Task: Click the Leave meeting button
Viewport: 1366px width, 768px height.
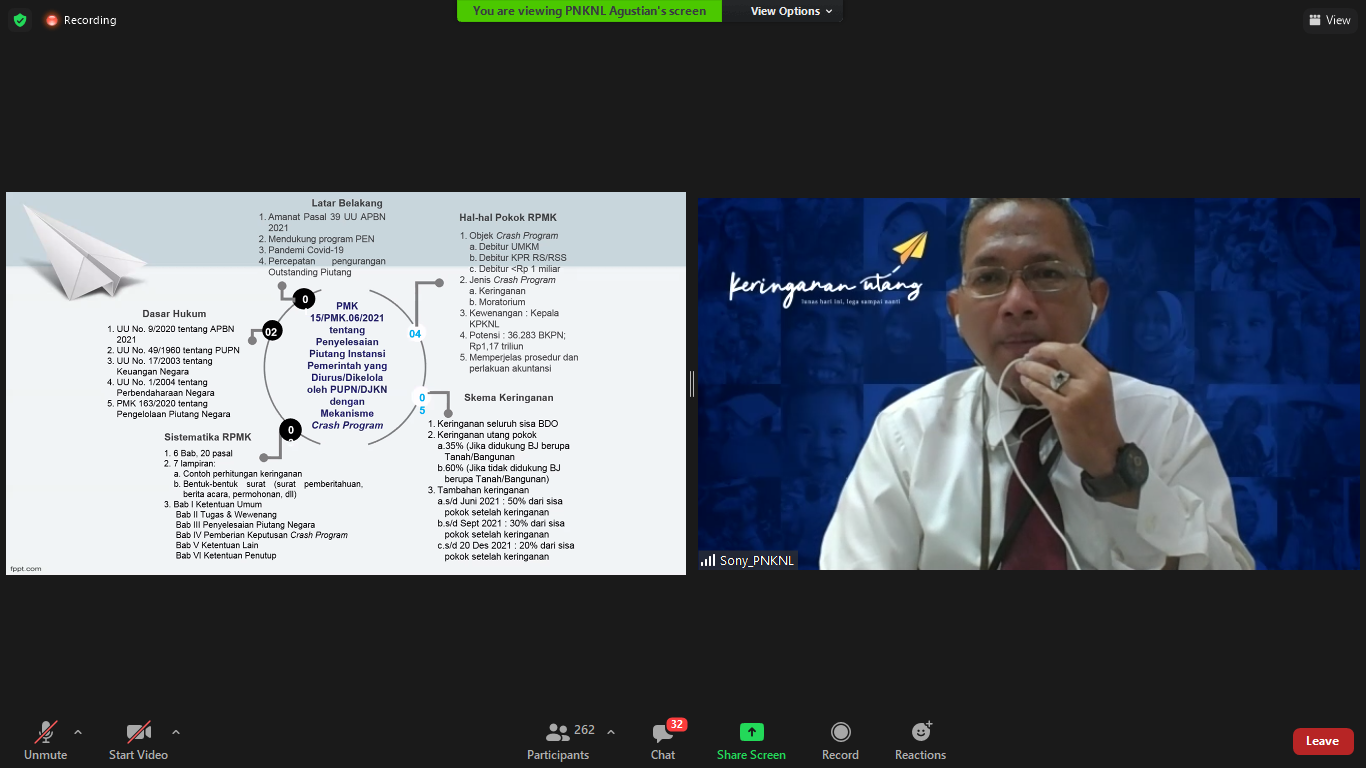Action: click(x=1322, y=741)
